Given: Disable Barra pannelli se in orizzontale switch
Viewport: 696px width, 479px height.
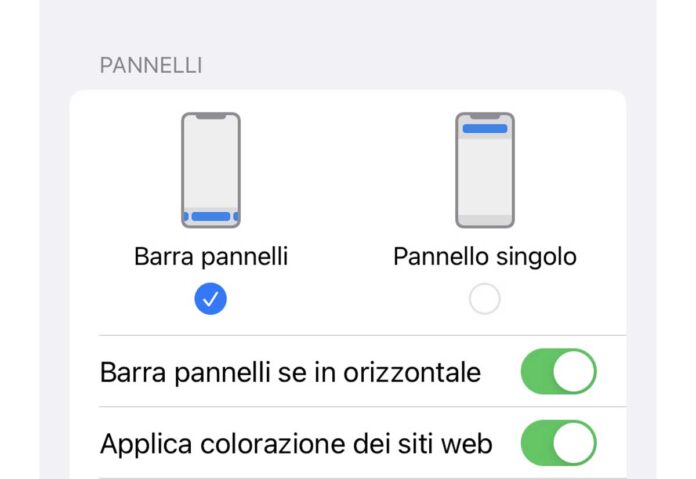Looking at the screenshot, I should point(558,372).
